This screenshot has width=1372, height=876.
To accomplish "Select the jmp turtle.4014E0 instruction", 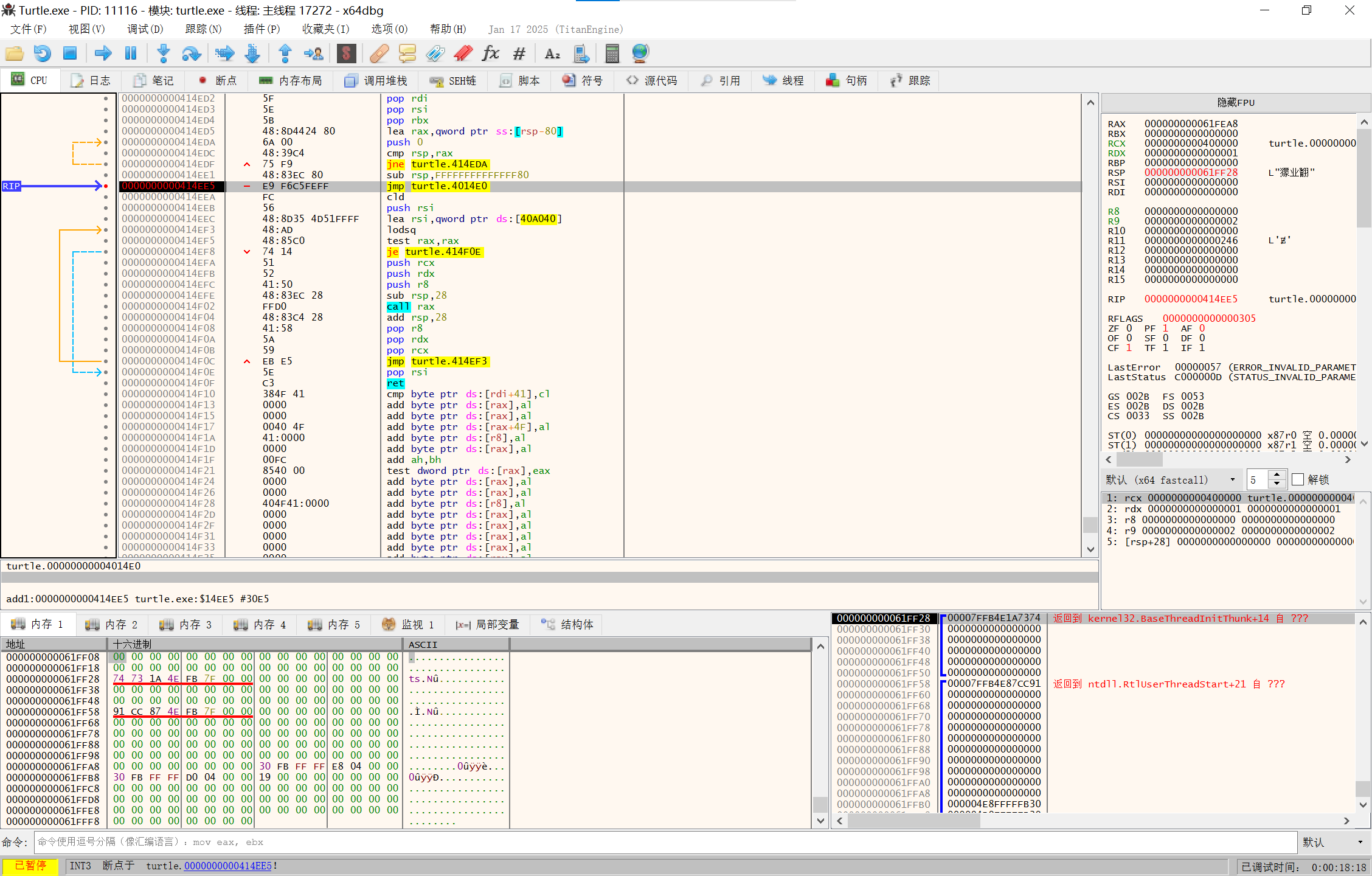I will (x=437, y=186).
